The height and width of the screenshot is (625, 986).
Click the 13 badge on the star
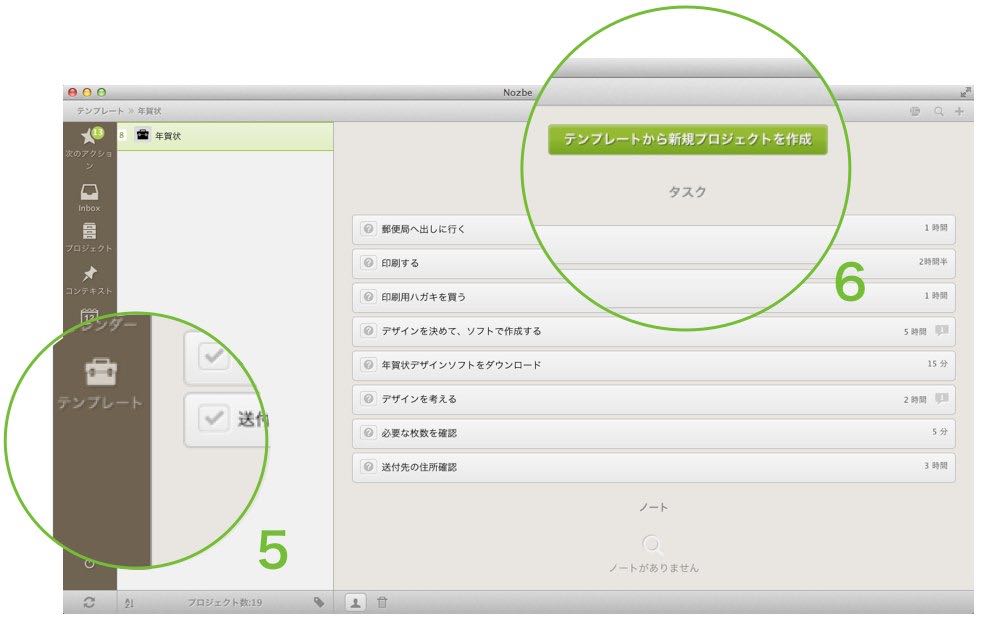(x=98, y=132)
